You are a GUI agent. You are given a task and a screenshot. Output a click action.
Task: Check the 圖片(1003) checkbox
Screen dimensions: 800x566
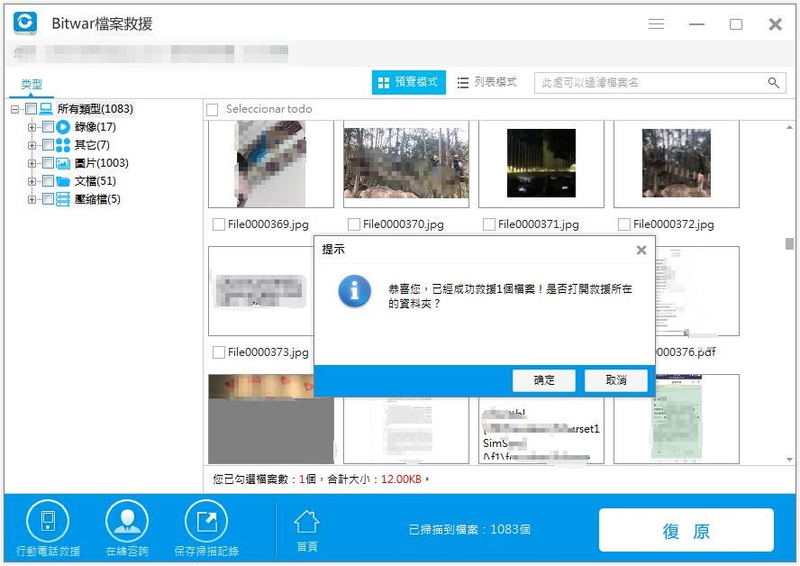[48, 163]
